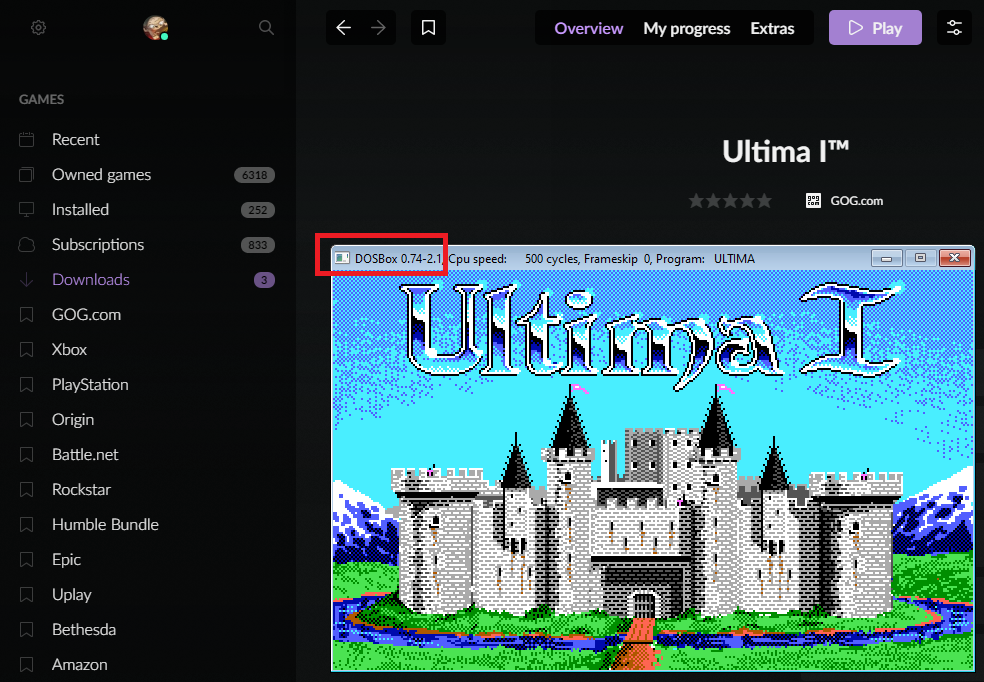Click the forward navigation arrow icon
The image size is (984, 682).
point(377,27)
